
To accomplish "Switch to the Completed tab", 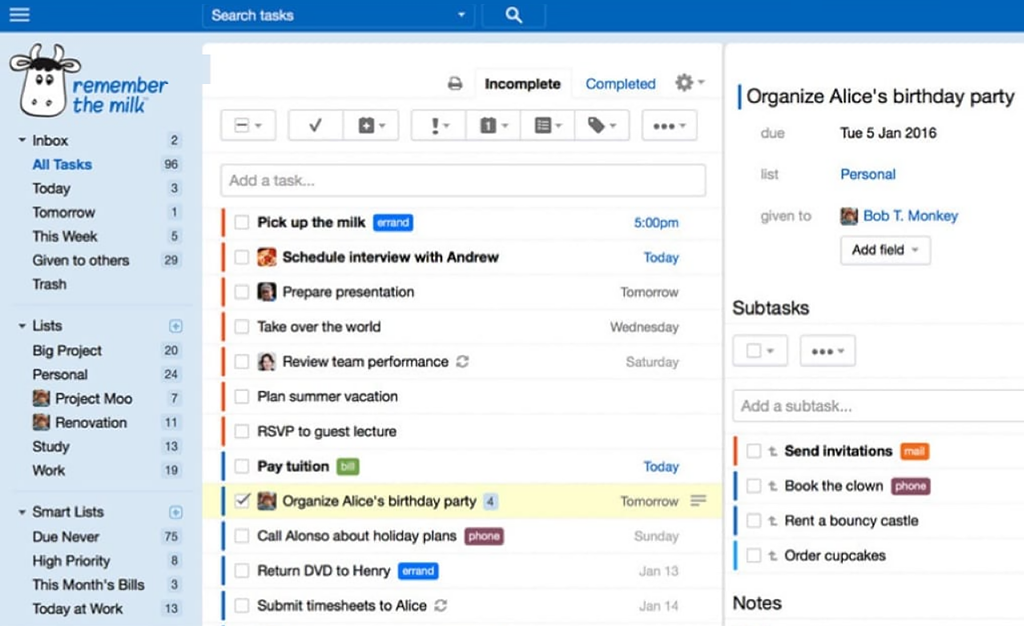I will click(620, 84).
